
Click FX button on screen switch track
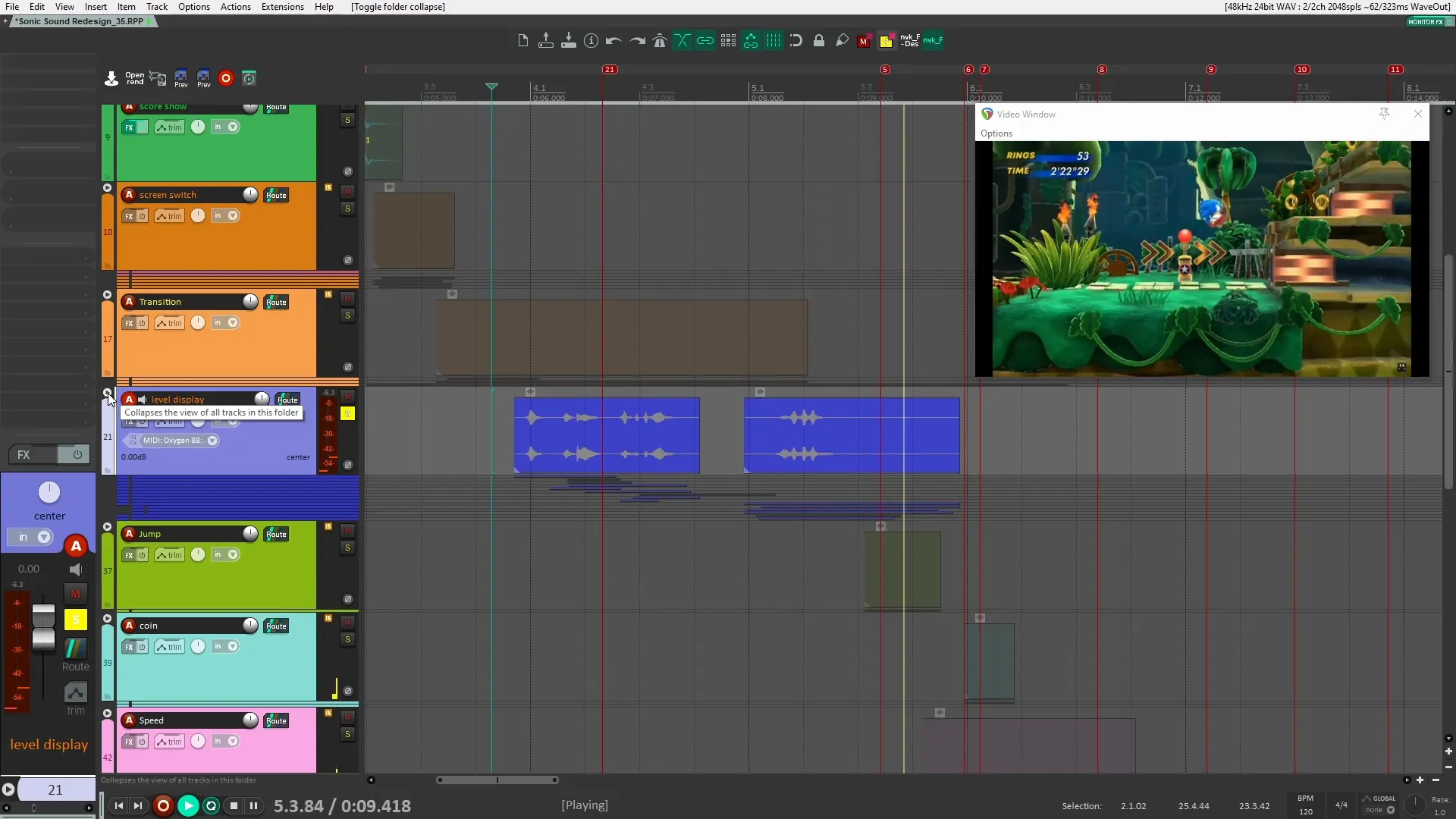129,216
